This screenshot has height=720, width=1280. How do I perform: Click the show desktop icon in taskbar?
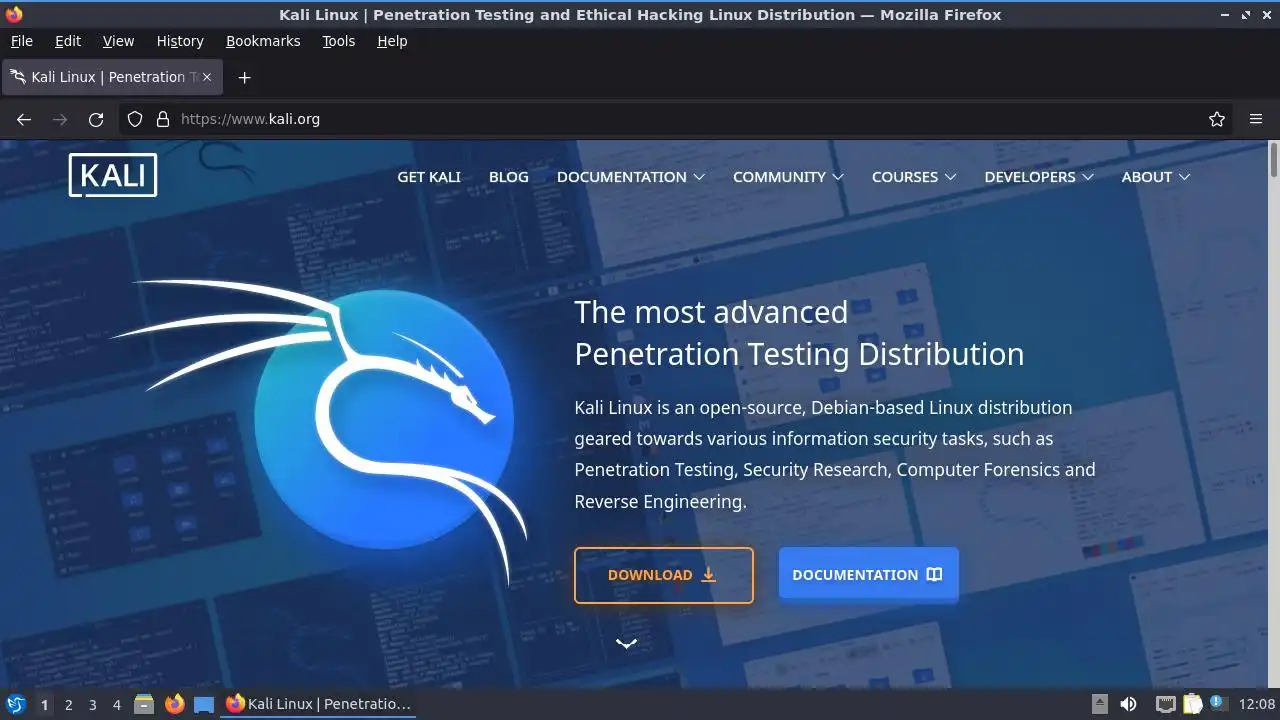tap(204, 704)
